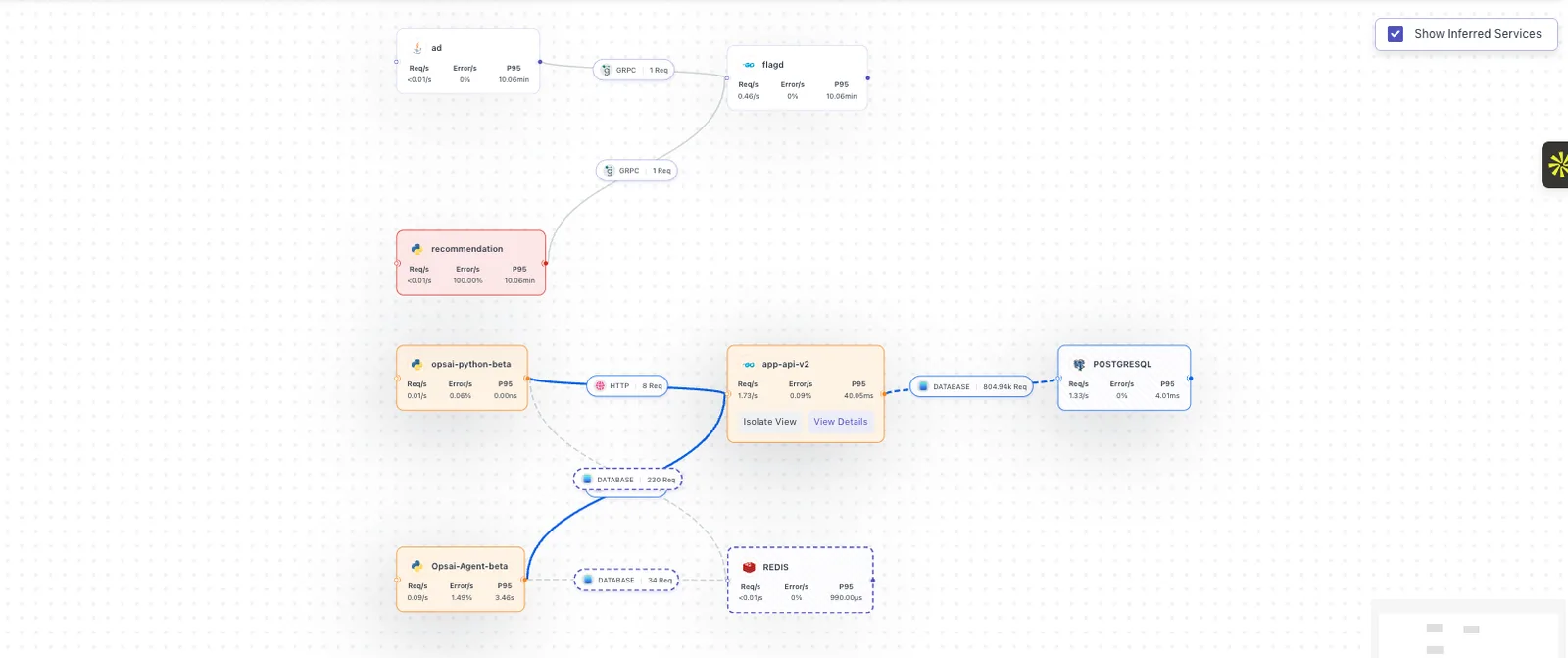Click the PostgreSQL elephant icon
Image resolution: width=1568 pixels, height=658 pixels.
(1079, 364)
